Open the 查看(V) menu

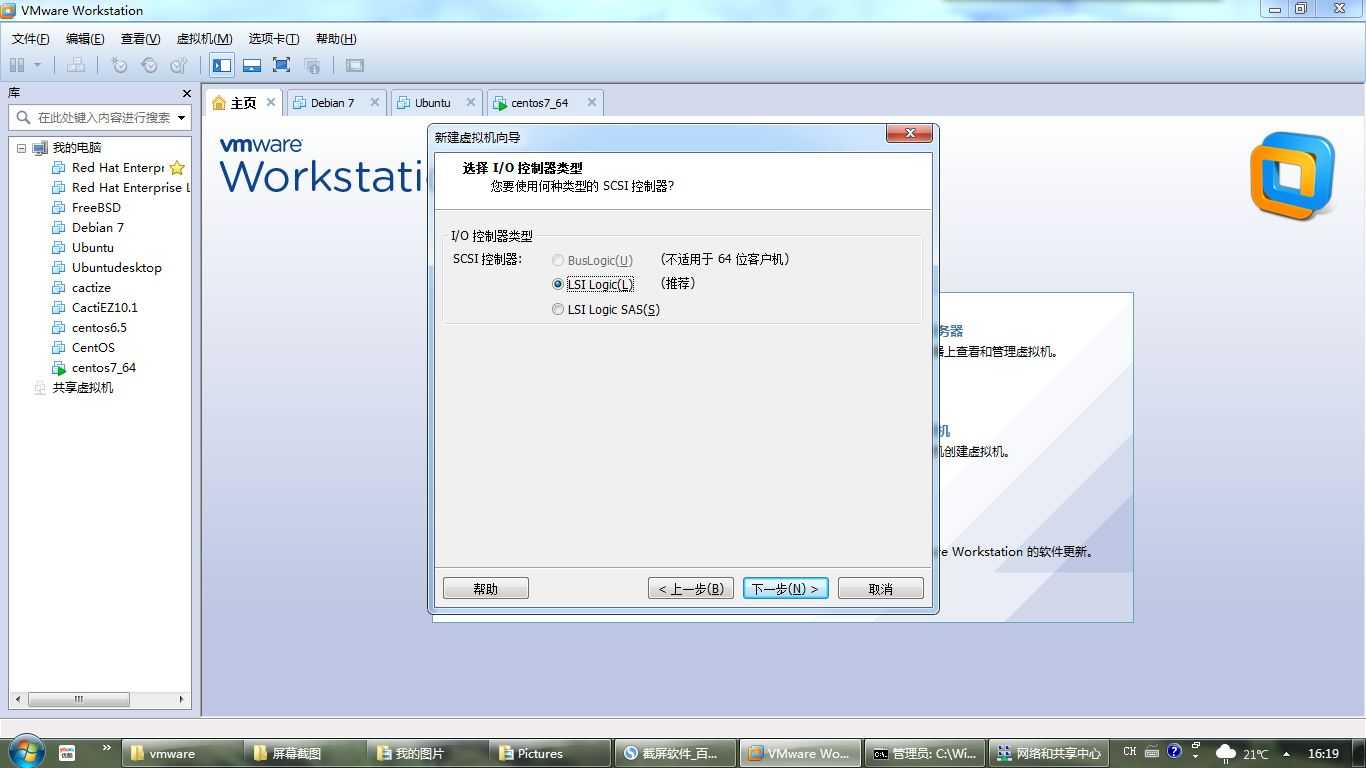[140, 39]
